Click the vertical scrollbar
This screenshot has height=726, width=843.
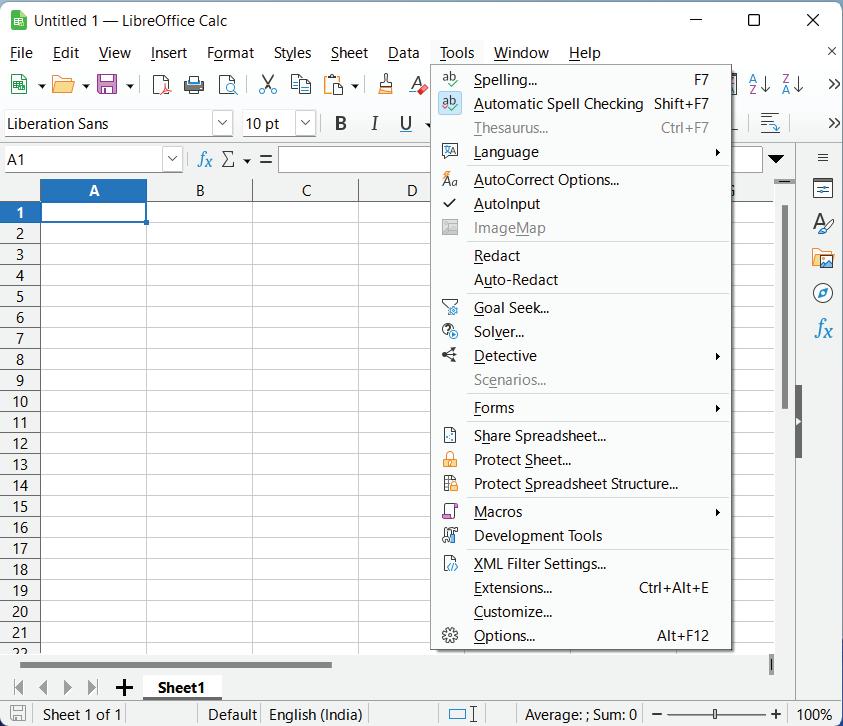(x=785, y=307)
